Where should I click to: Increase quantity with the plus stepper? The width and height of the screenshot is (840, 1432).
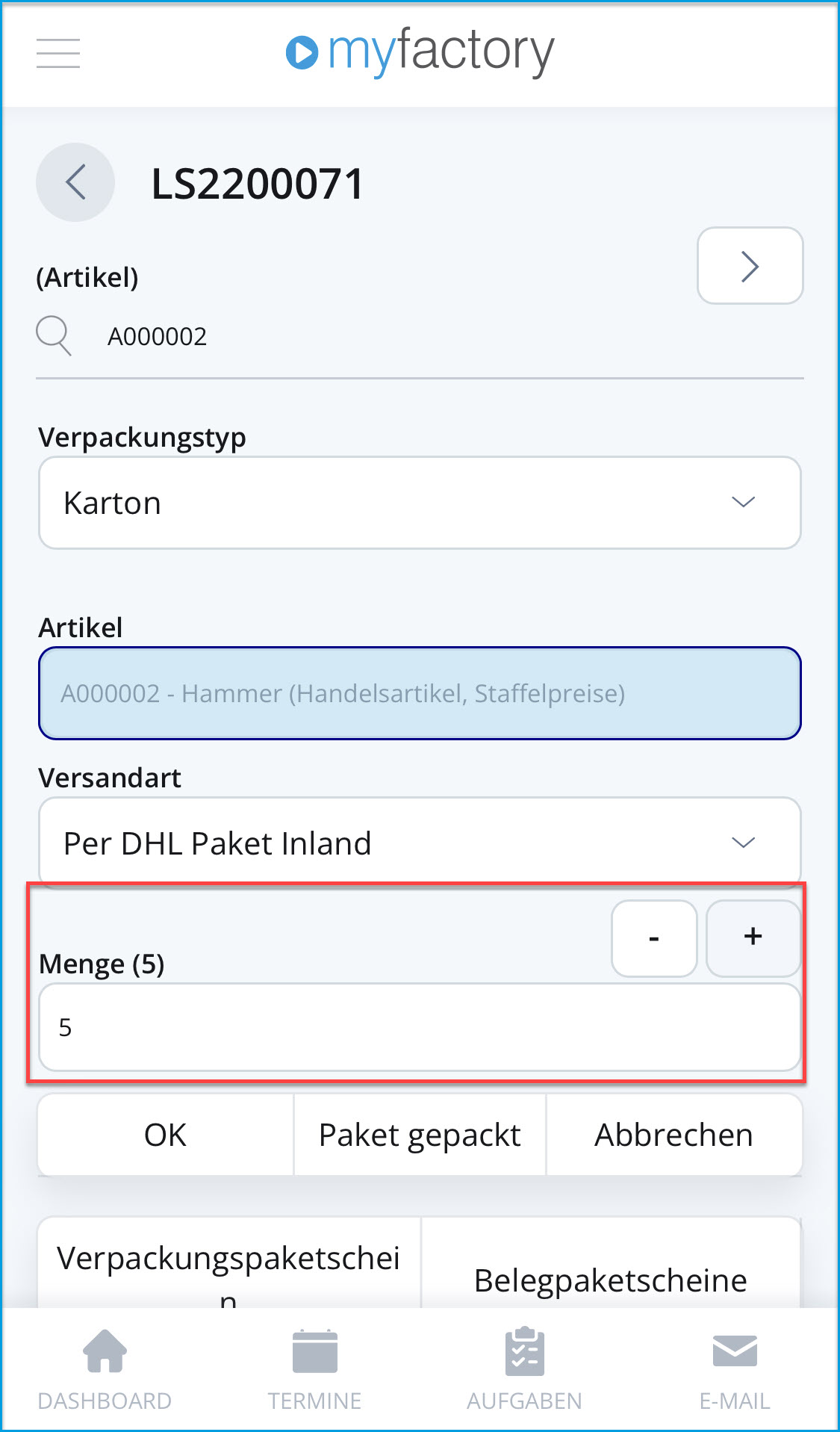753,937
